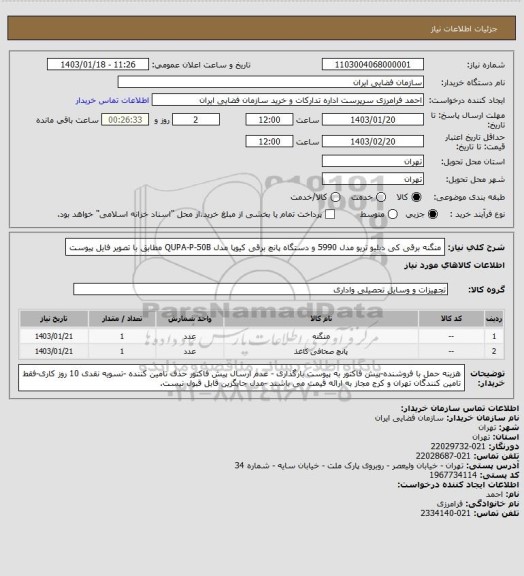Click requester phone 2334140-021

coord(445,513)
